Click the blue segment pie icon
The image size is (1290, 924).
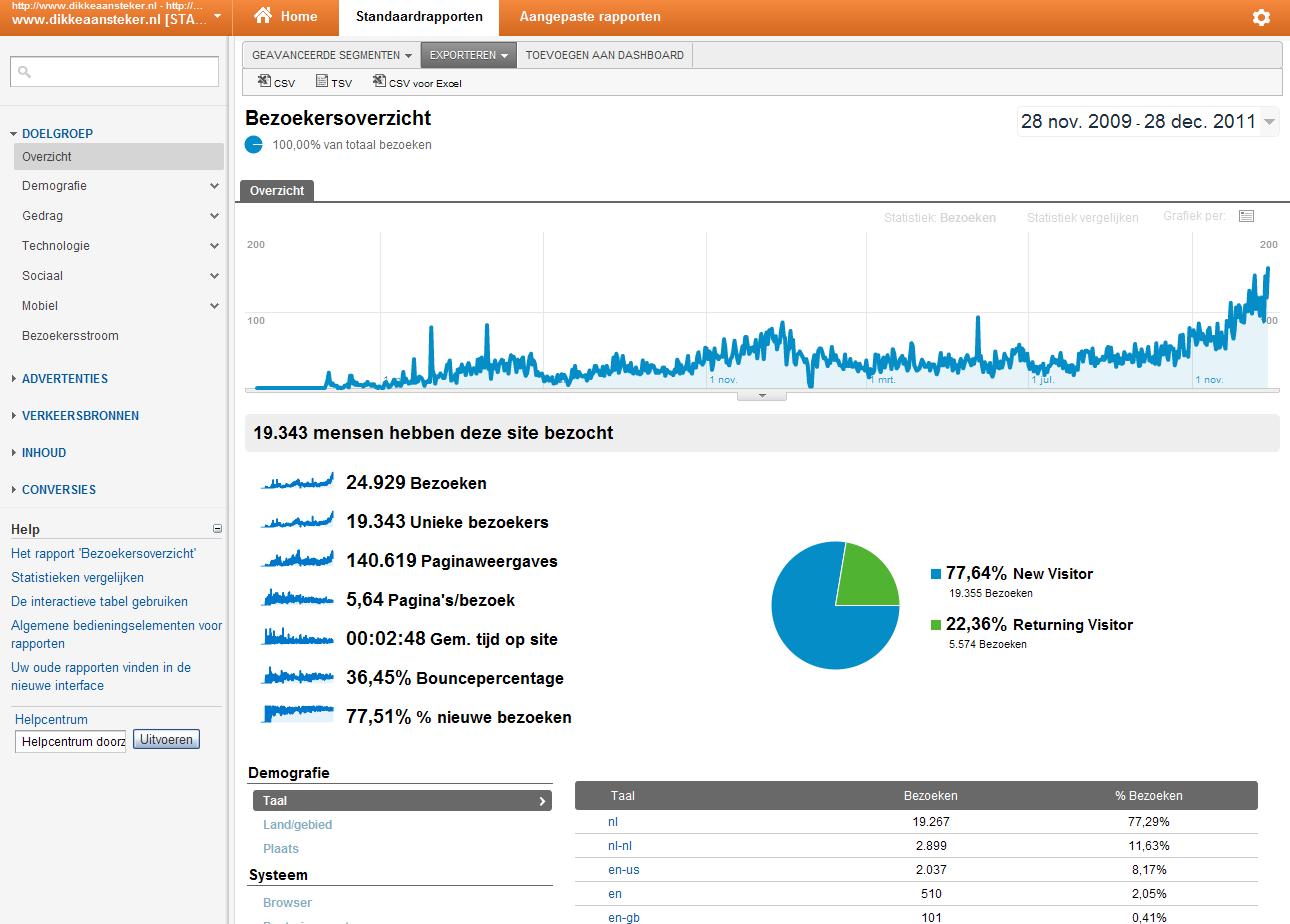click(254, 145)
